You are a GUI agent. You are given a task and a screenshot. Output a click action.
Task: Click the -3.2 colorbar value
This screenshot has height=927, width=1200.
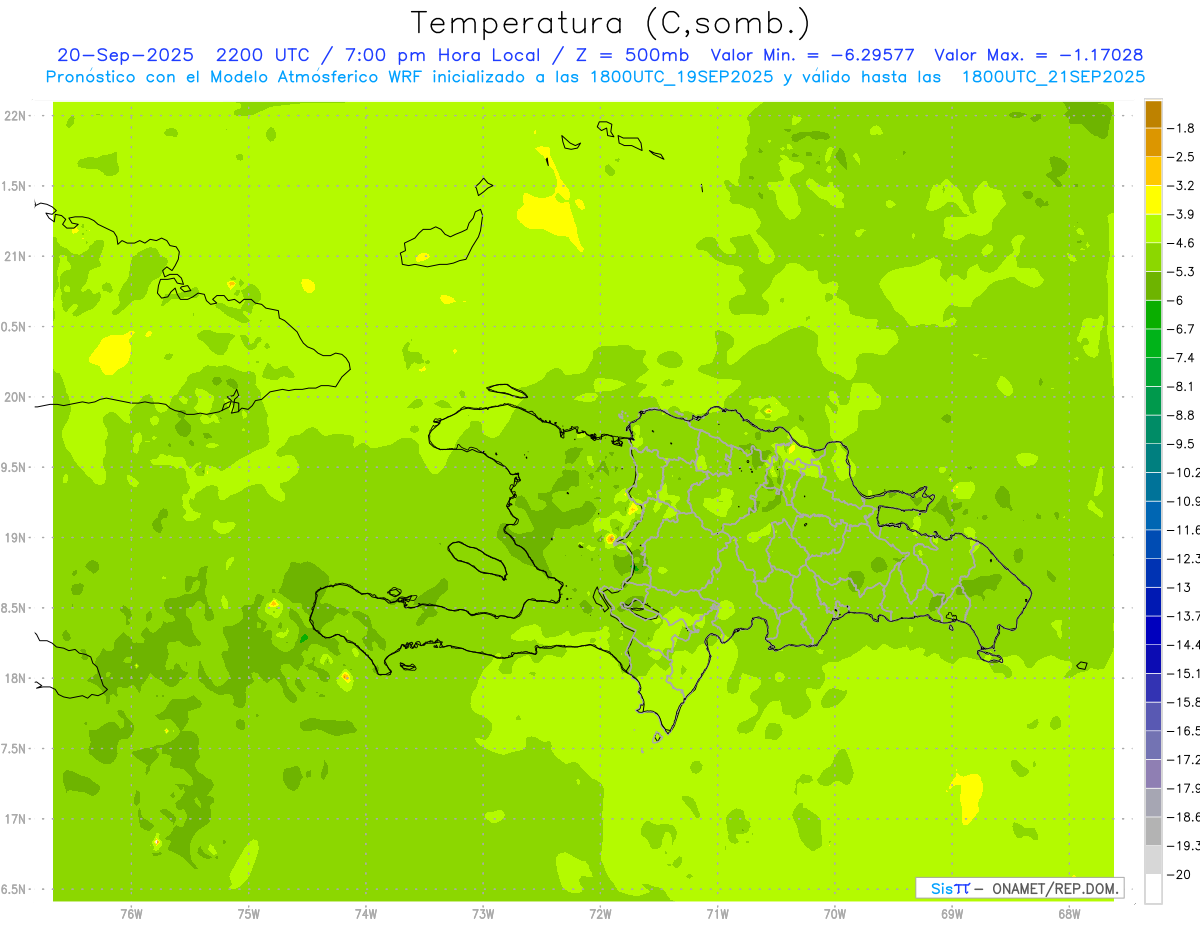click(1183, 185)
